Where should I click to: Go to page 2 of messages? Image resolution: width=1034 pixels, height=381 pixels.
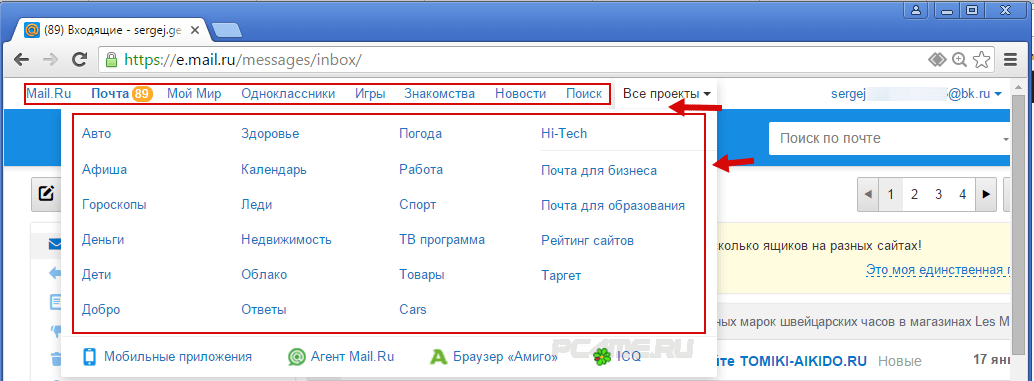tap(914, 194)
